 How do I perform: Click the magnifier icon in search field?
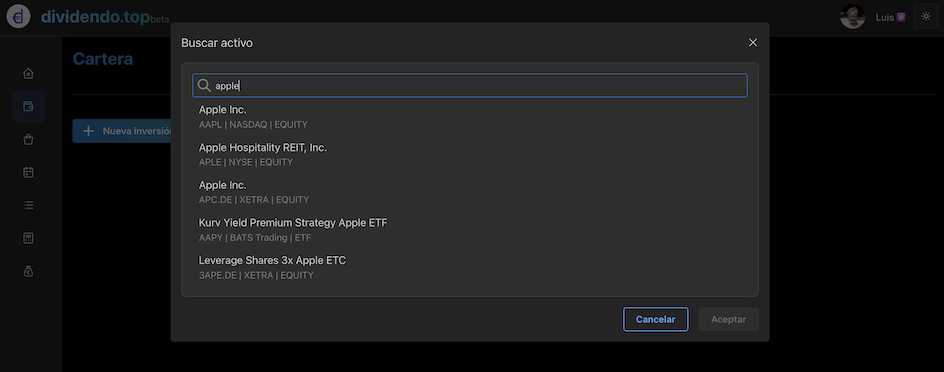(x=204, y=85)
